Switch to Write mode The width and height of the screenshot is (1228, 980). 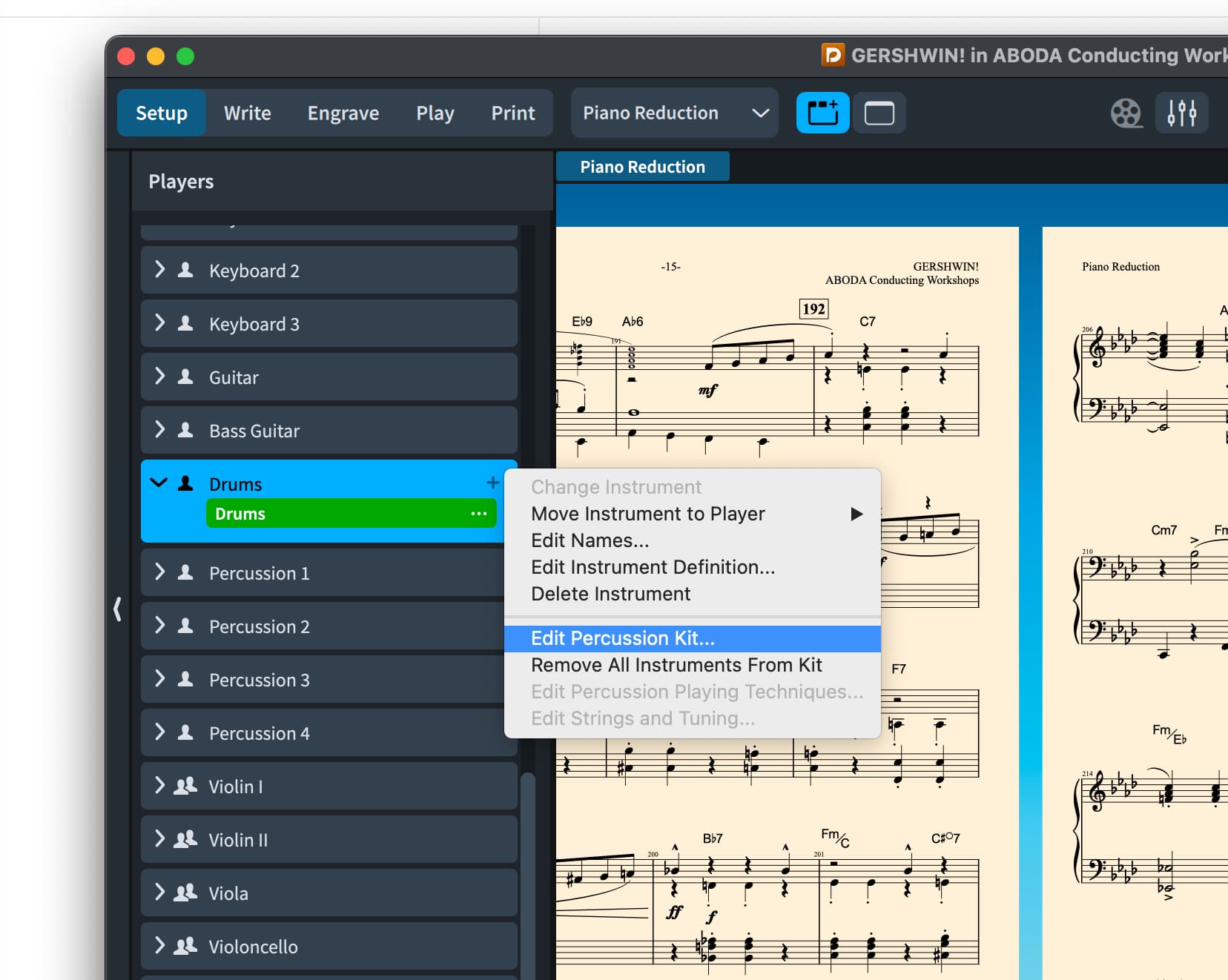(x=248, y=113)
